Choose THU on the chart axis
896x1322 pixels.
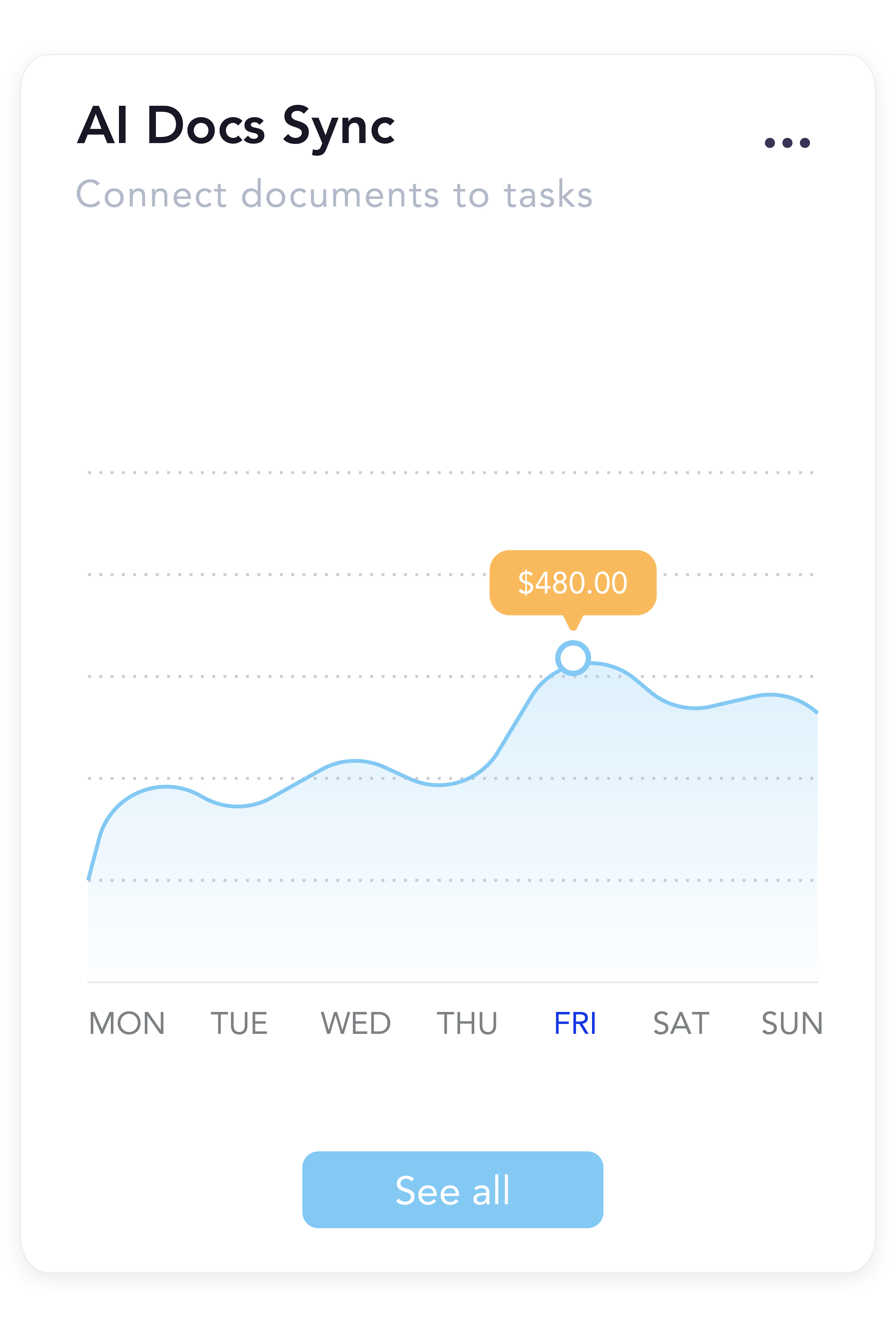(x=467, y=1023)
